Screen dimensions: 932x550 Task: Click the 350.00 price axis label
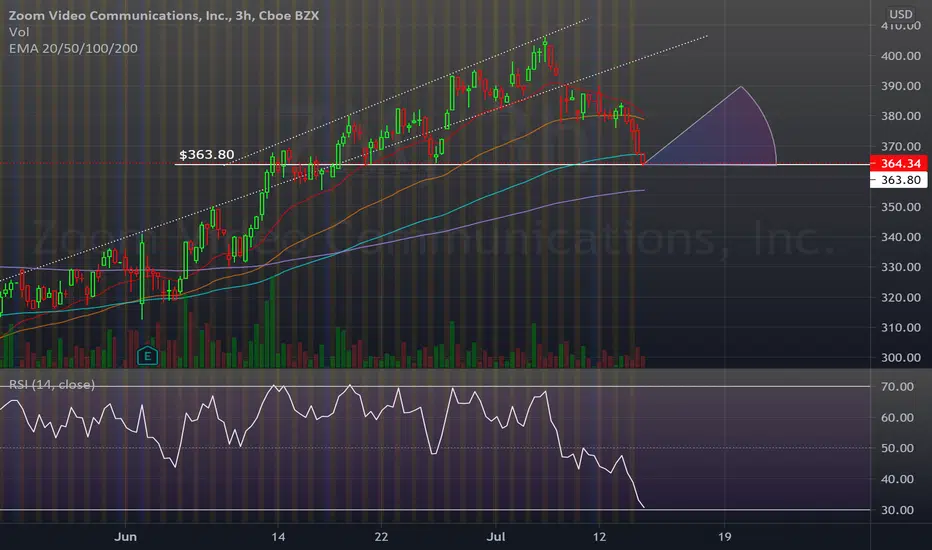point(900,207)
